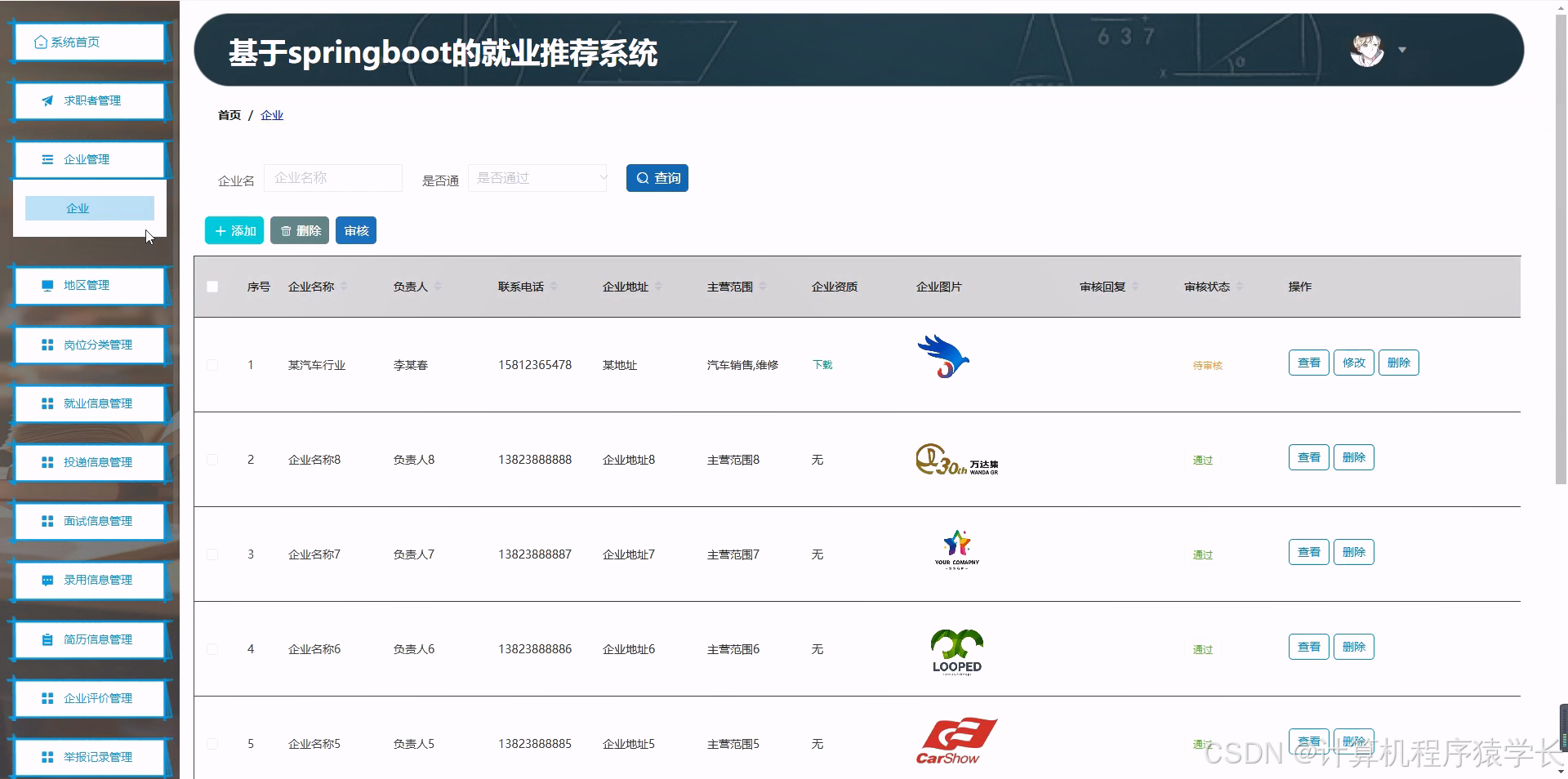Click the grid icon of 企业评价管理
Image resolution: width=1568 pixels, height=779 pixels.
pos(47,698)
